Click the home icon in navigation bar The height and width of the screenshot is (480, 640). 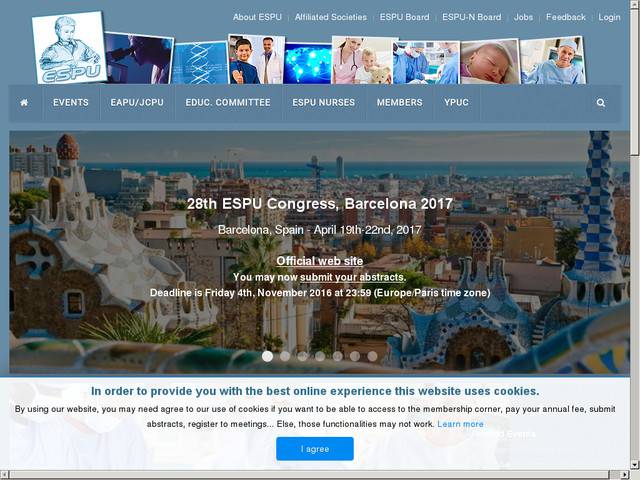click(24, 102)
